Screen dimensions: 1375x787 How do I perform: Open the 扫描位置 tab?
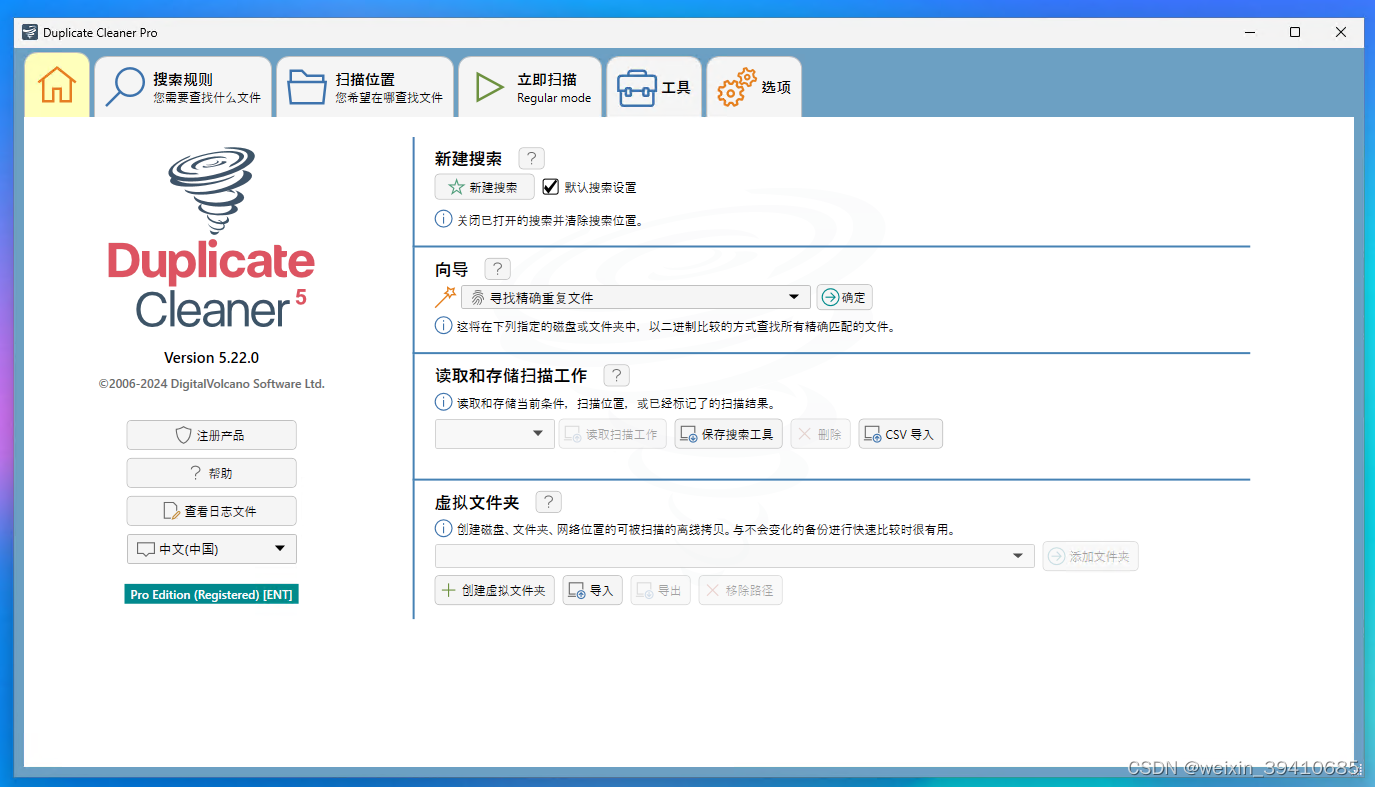(365, 88)
